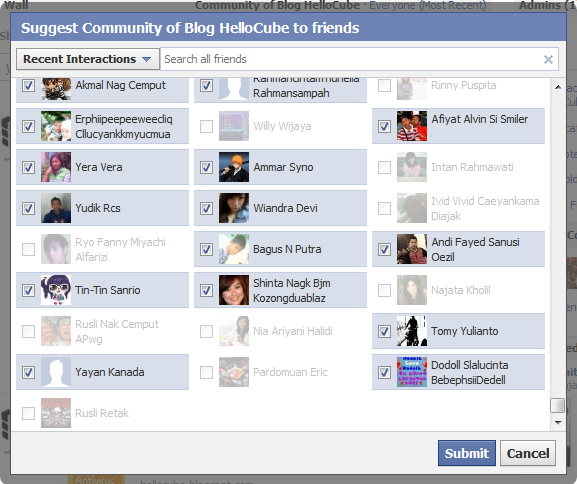Grab the friend list scrollbar thumb
This screenshot has height=484, width=577.
tap(557, 405)
